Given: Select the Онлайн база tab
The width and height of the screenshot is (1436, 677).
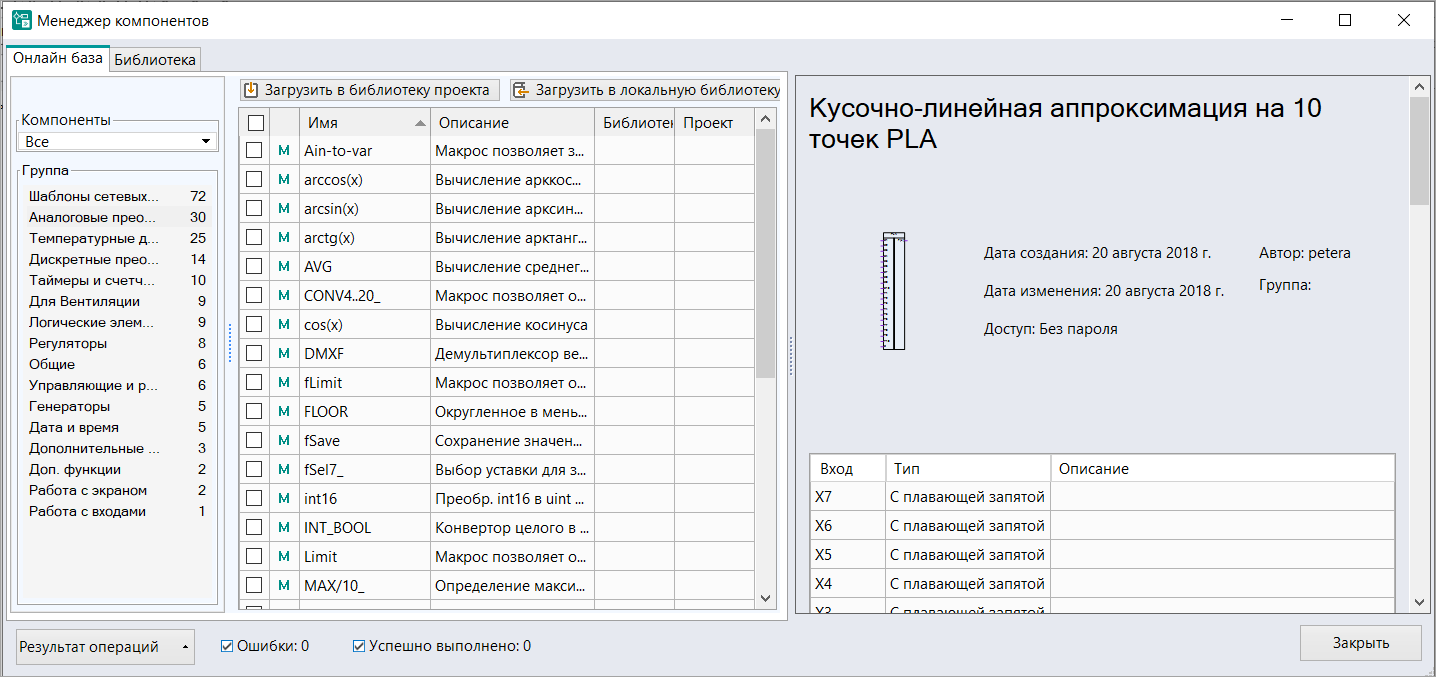Looking at the screenshot, I should (58, 58).
